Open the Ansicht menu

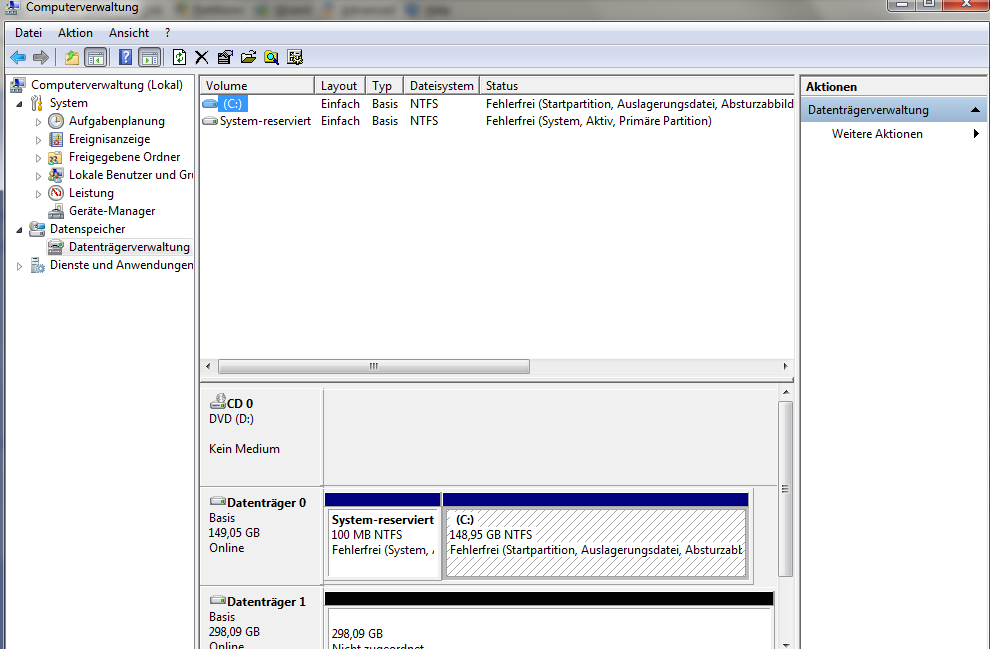129,33
